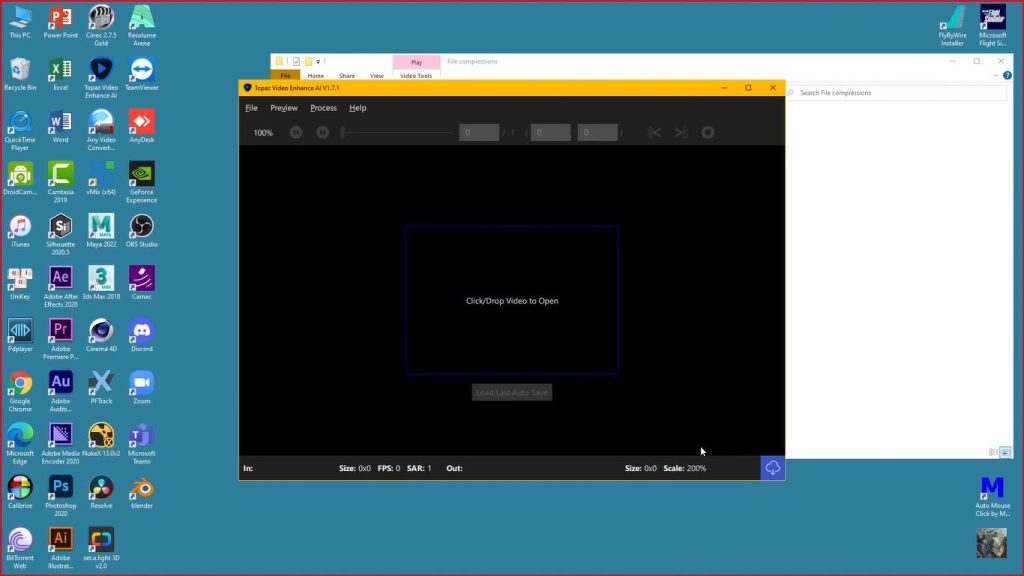Click the stop icon in Topaz preview controls
Viewport: 1024px width, 576px height.
(708, 132)
